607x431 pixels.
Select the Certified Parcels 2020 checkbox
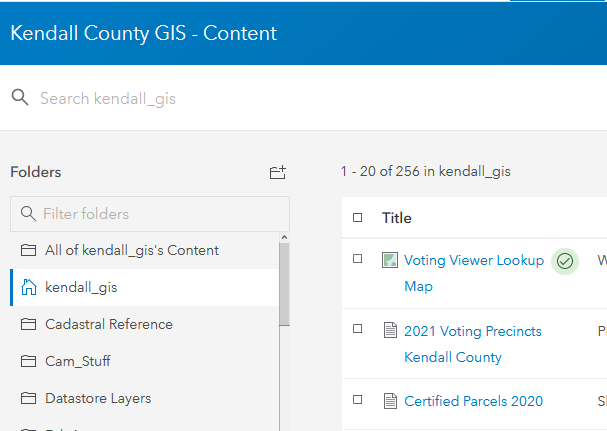click(x=358, y=400)
